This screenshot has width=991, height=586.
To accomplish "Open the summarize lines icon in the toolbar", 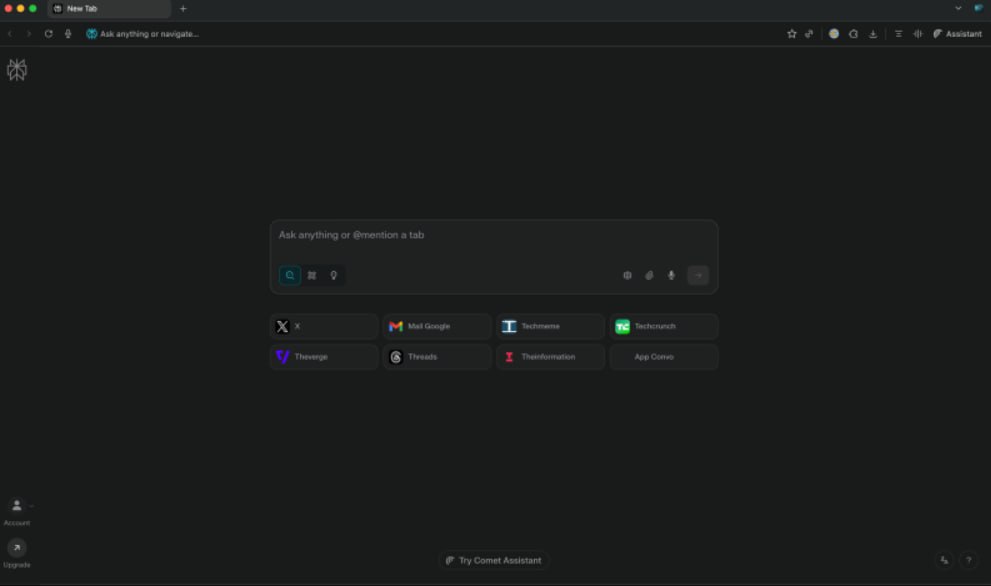I will [x=898, y=34].
